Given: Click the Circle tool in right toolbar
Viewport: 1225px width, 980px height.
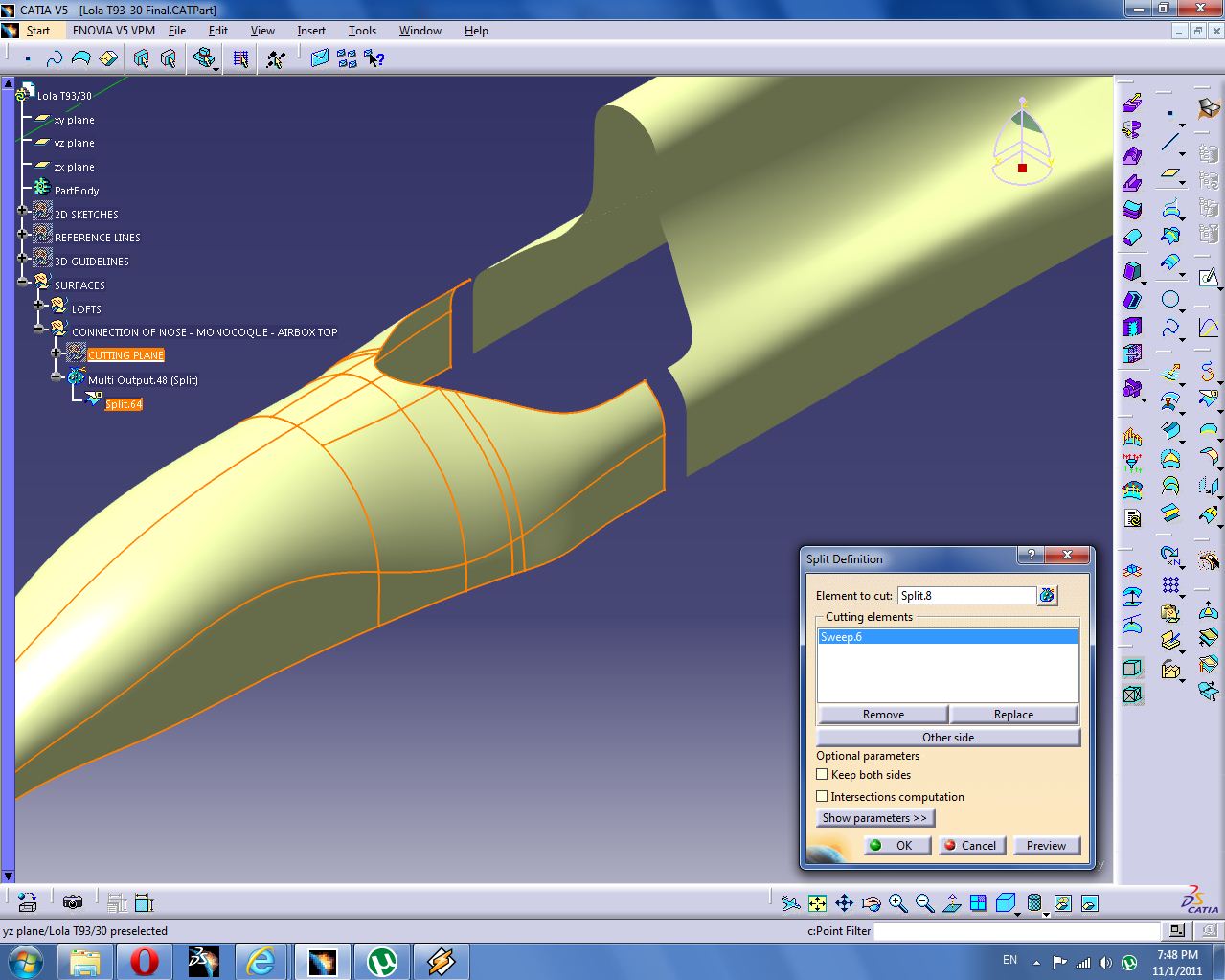Looking at the screenshot, I should pyautogui.click(x=1169, y=300).
